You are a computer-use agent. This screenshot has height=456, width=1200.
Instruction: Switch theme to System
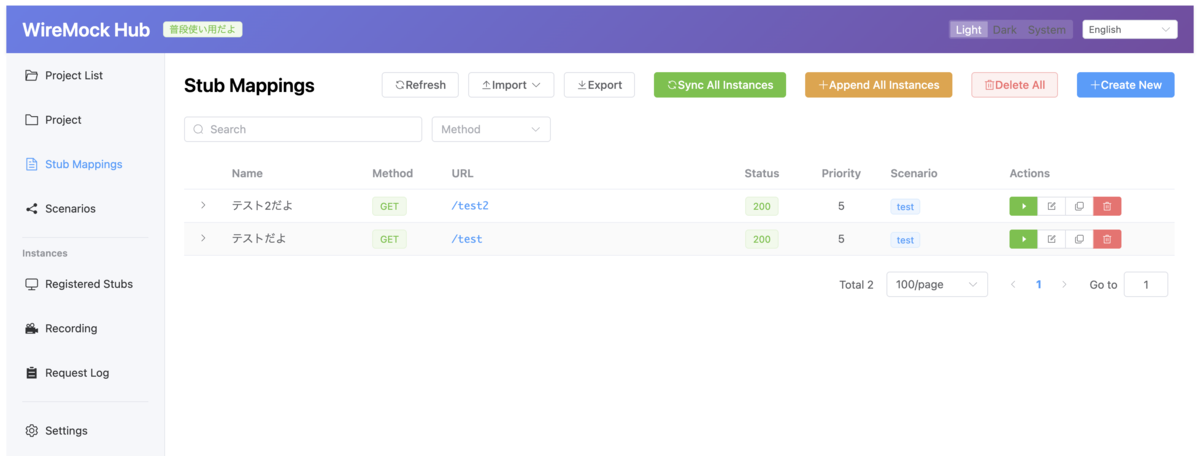[x=1047, y=30]
